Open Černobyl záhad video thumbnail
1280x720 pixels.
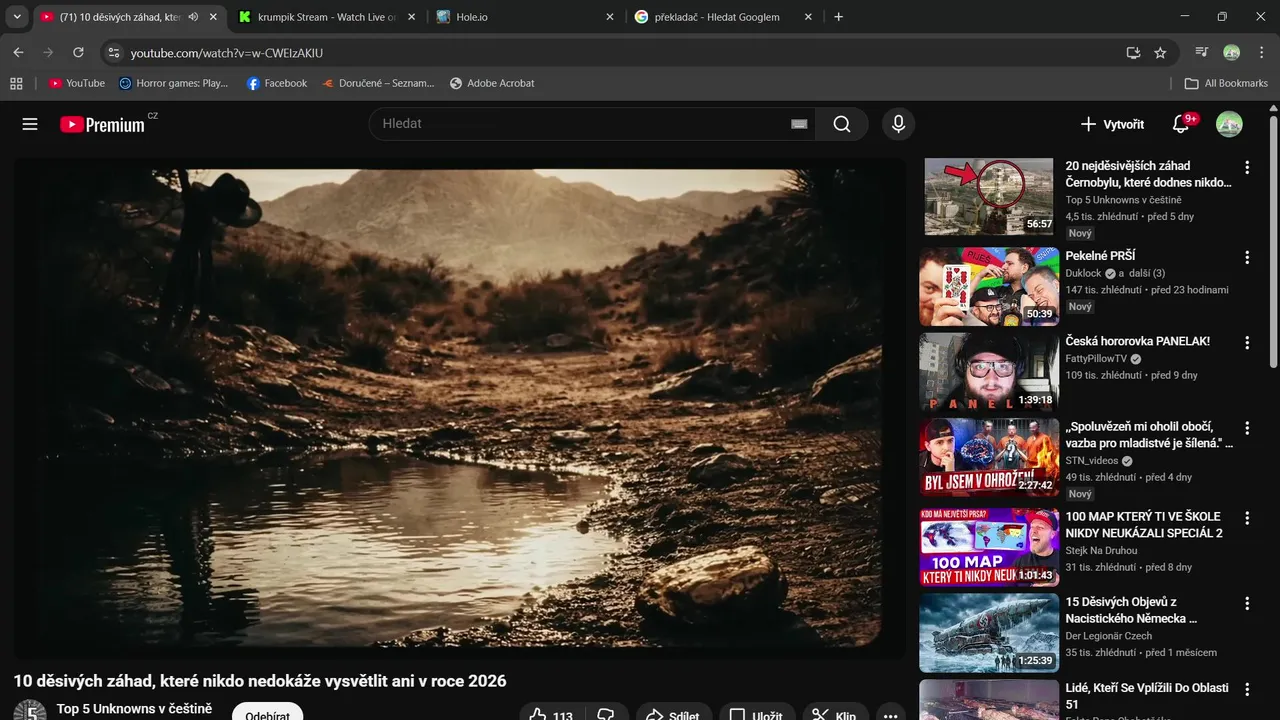tap(988, 196)
